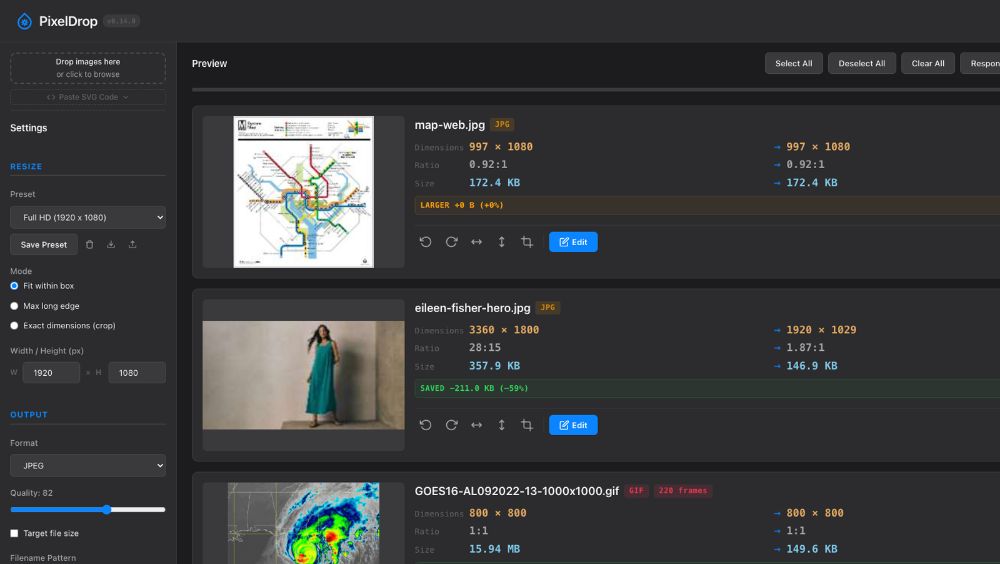Click the 220 frames badge
The height and width of the screenshot is (564, 1000).
coord(683,491)
